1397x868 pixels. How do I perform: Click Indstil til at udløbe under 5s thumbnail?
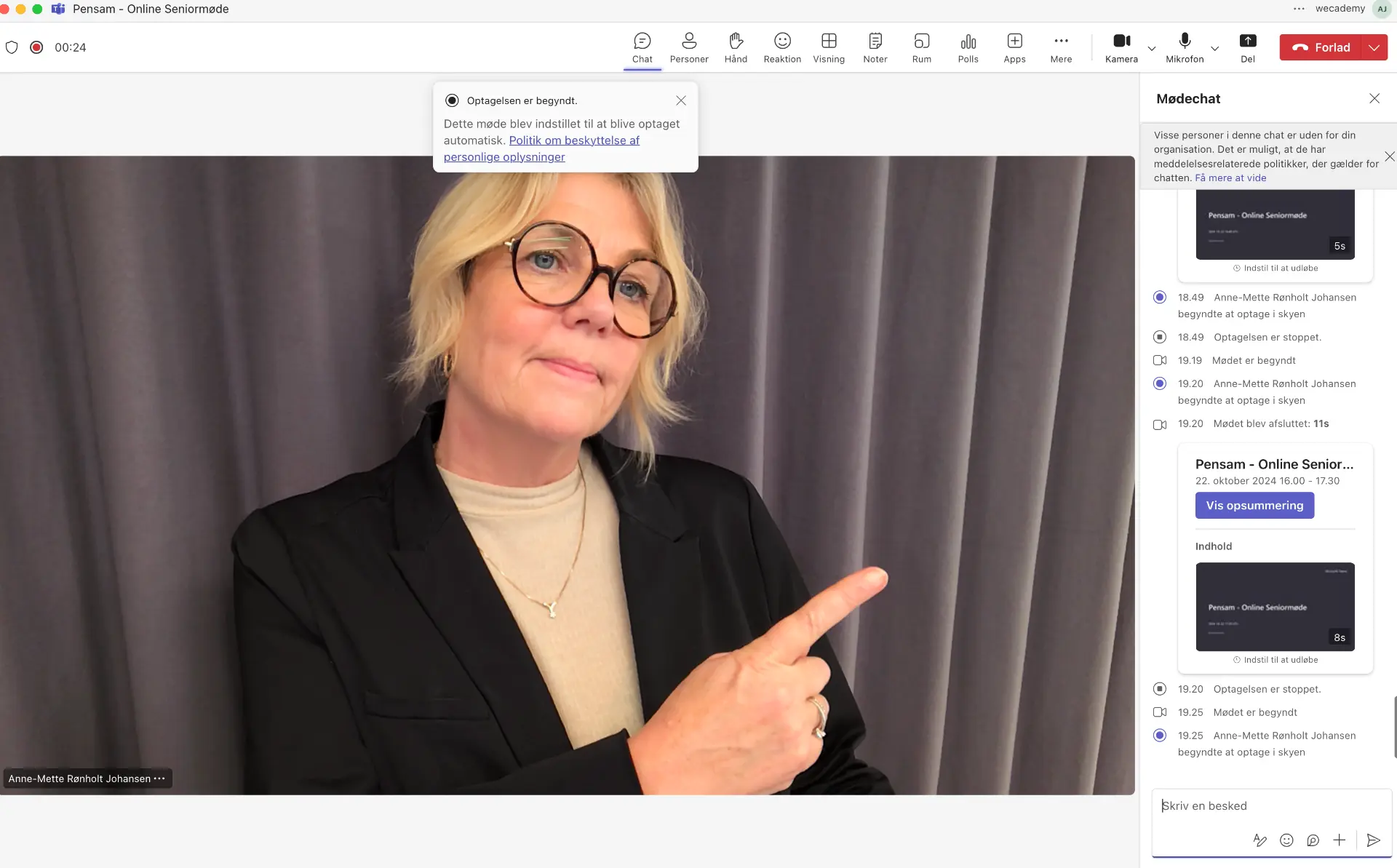pyautogui.click(x=1275, y=268)
